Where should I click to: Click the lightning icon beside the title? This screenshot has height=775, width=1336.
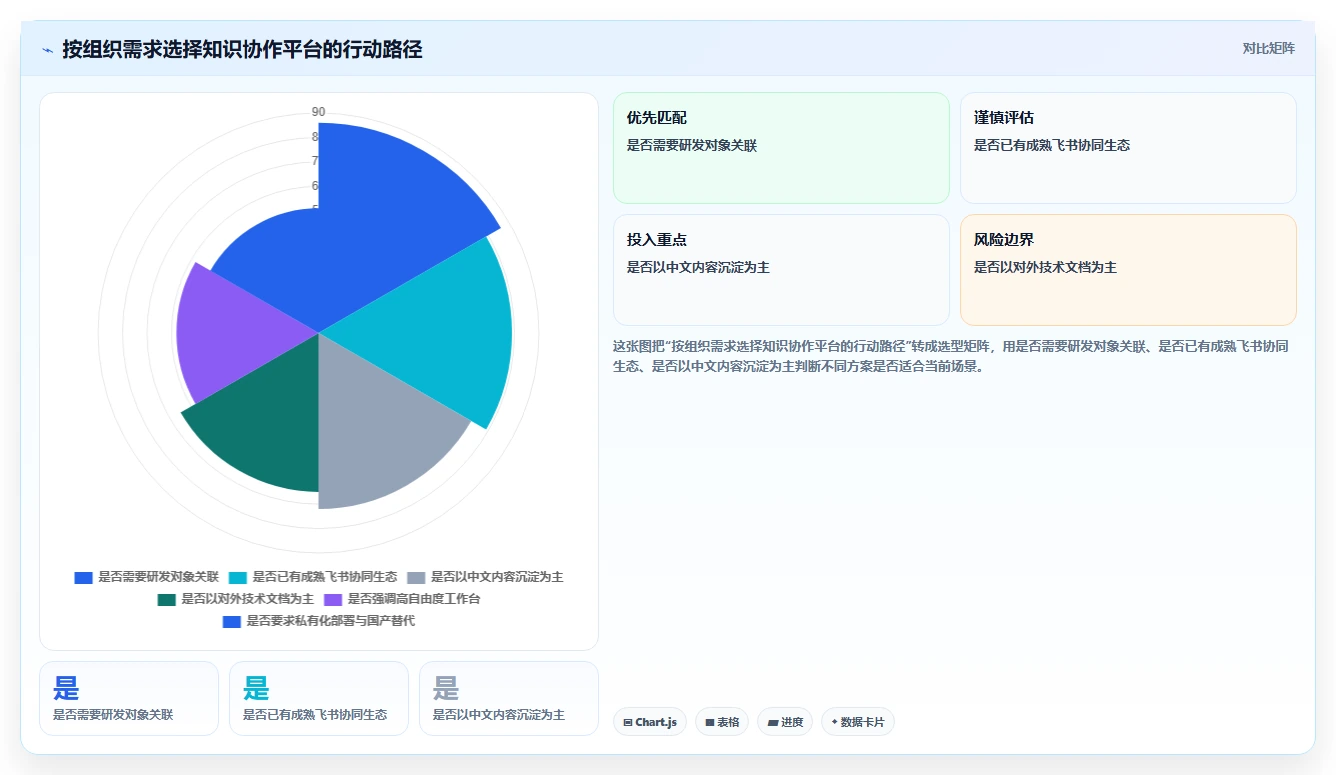click(x=48, y=49)
